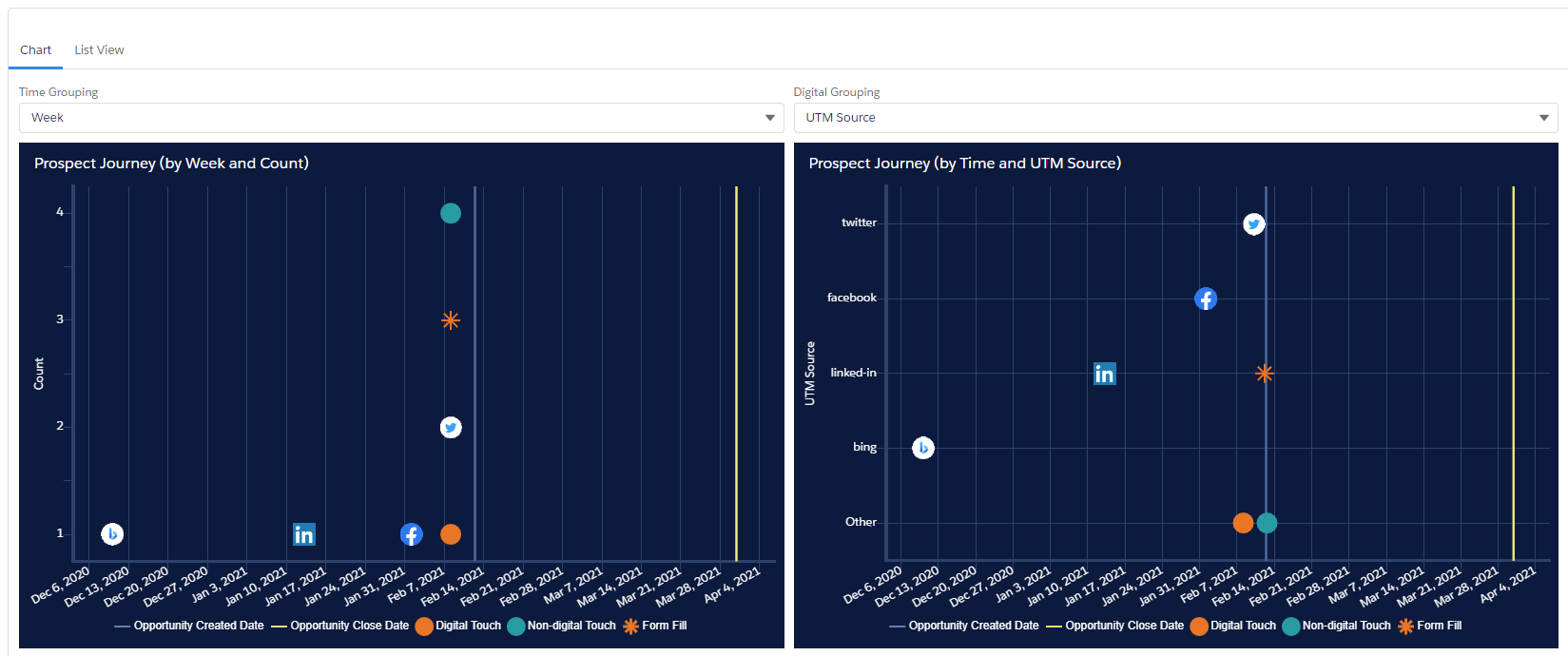Open the Digital Grouping UTM Source dropdown
Viewport: 1568px width, 656px height.
pos(1176,118)
